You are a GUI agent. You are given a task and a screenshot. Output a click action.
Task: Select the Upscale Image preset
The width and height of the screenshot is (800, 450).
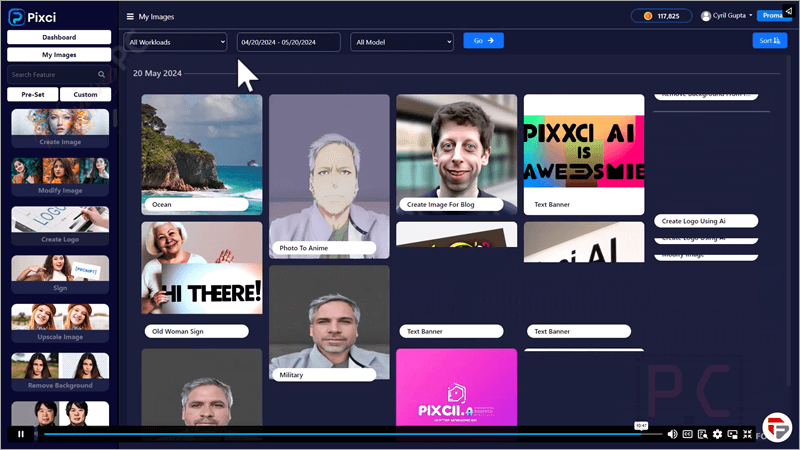[x=60, y=323]
